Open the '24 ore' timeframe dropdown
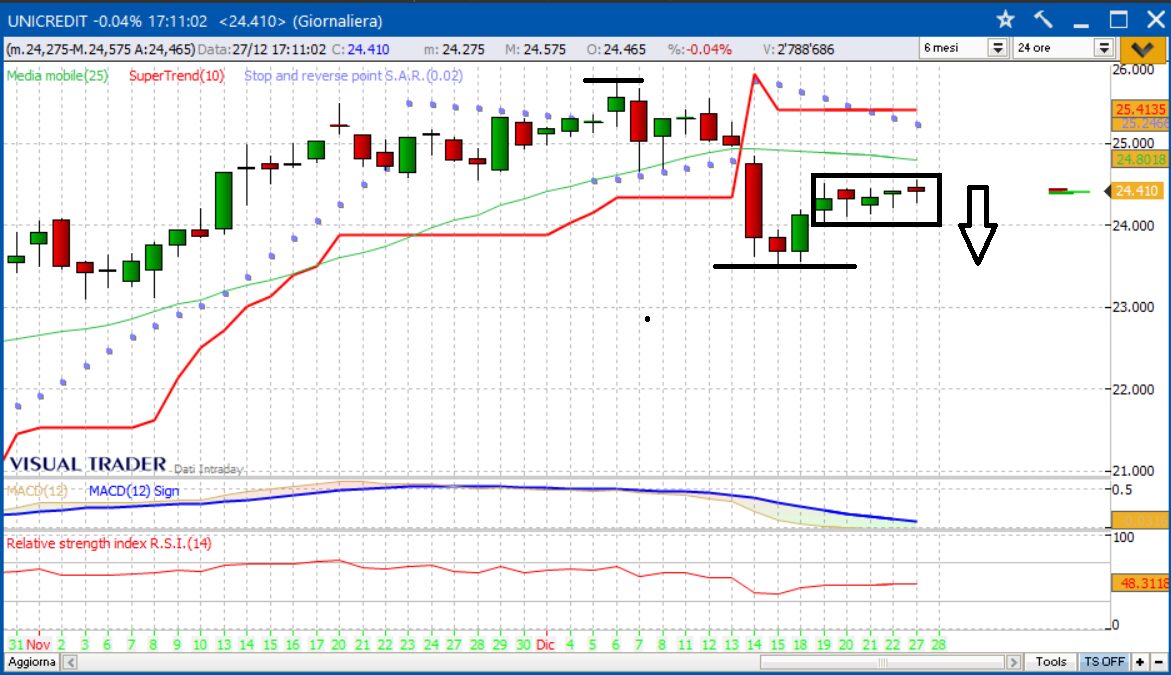The image size is (1171, 675). tap(1103, 48)
